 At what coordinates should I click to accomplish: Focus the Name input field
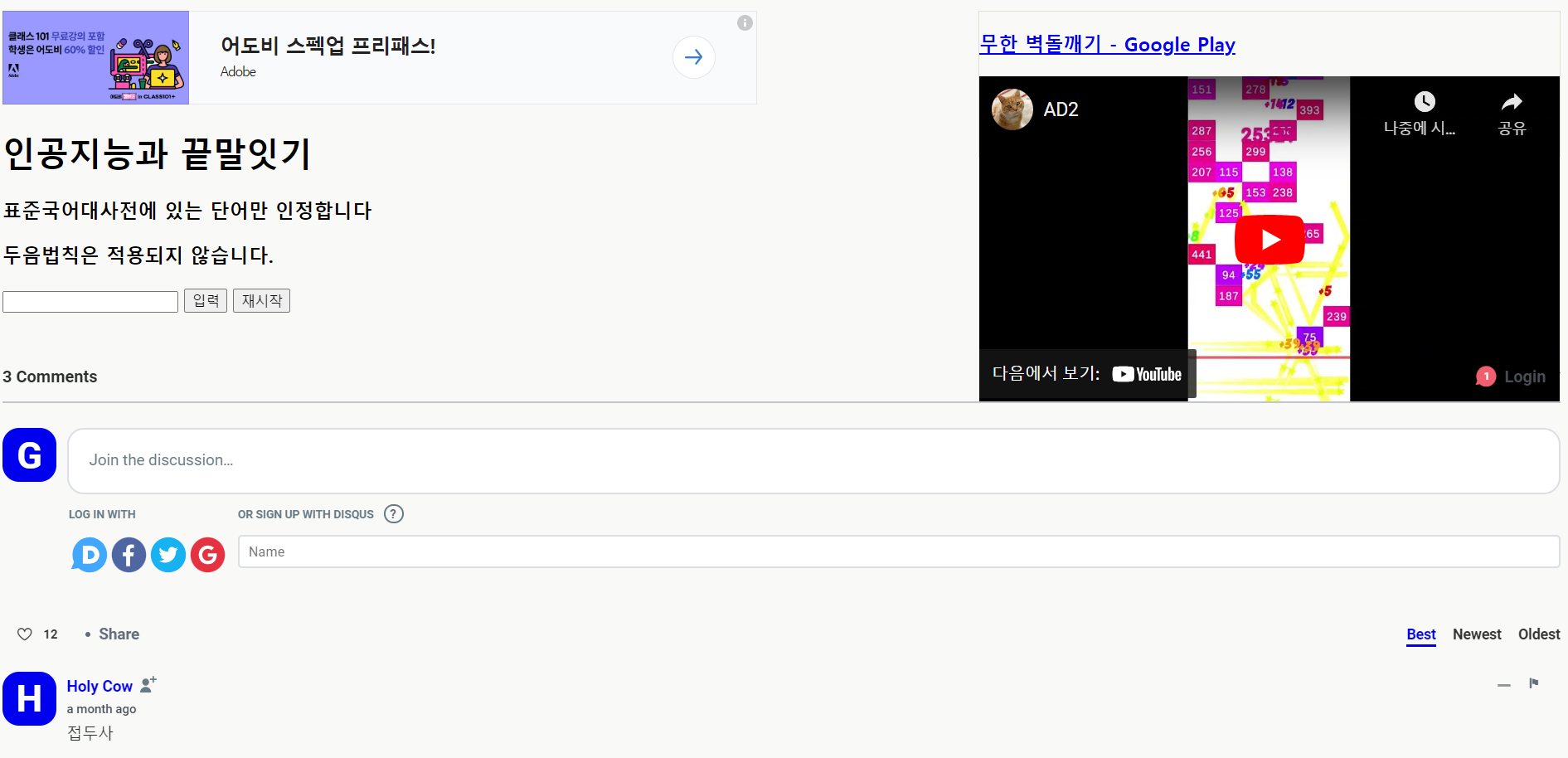[899, 551]
